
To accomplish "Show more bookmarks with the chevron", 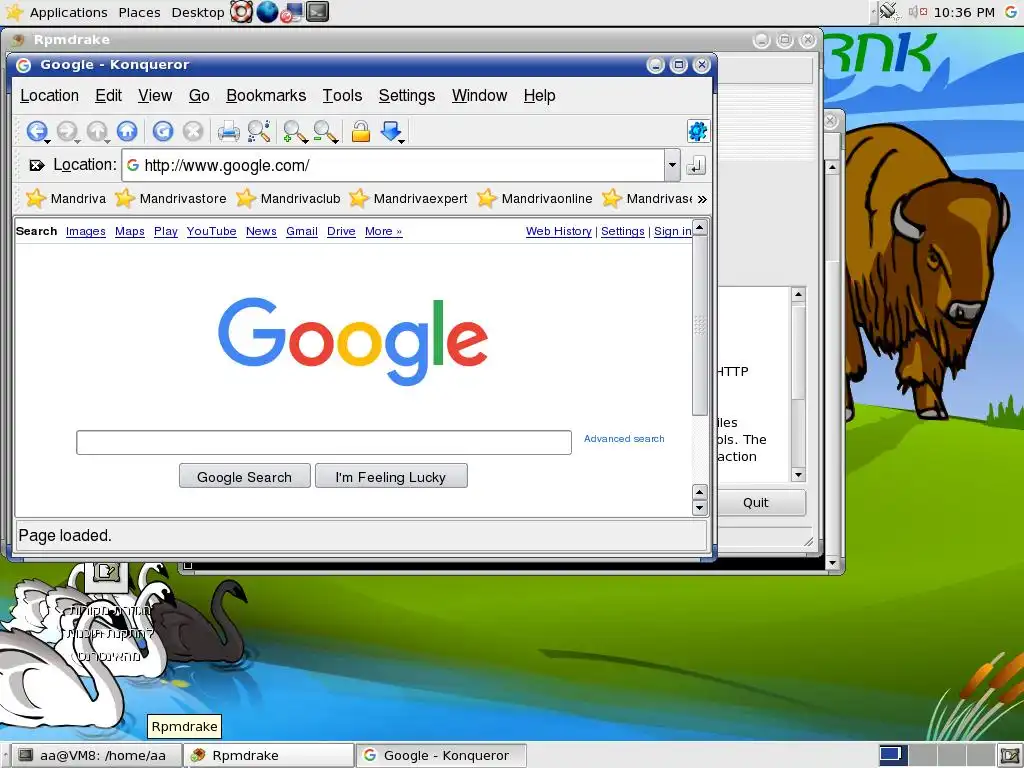I will click(702, 199).
